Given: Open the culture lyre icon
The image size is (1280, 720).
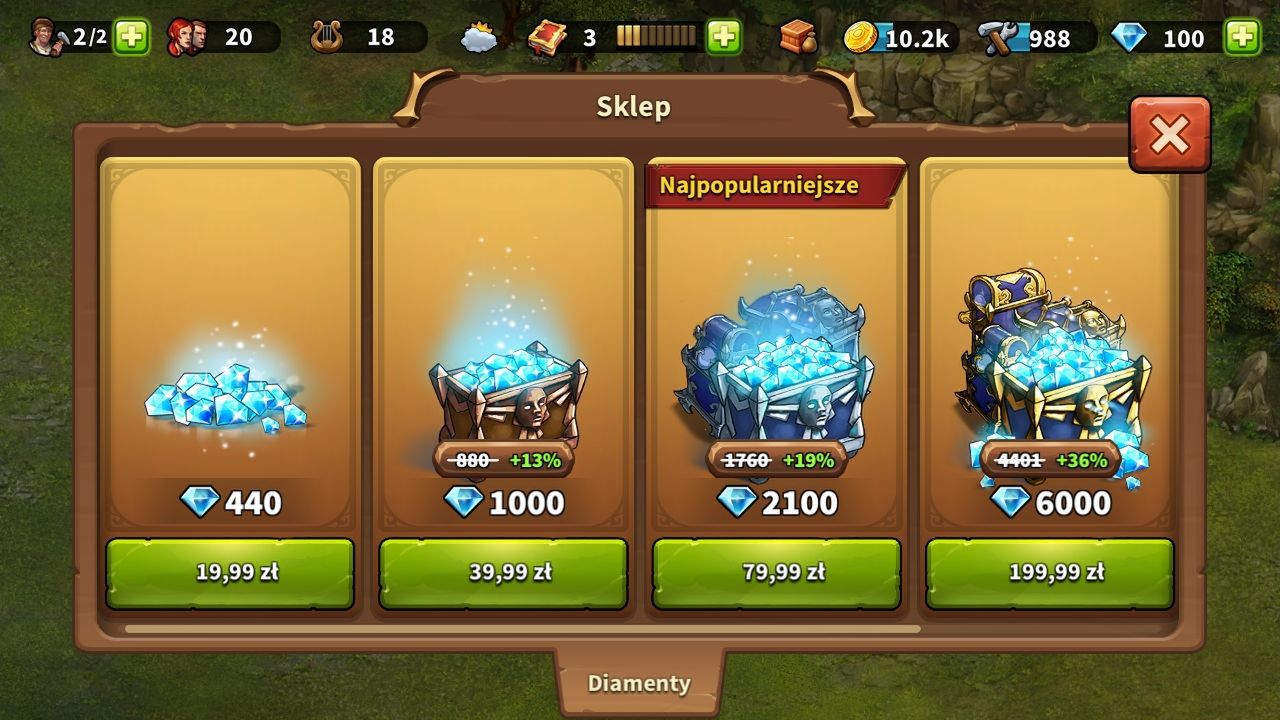Looking at the screenshot, I should click(326, 38).
